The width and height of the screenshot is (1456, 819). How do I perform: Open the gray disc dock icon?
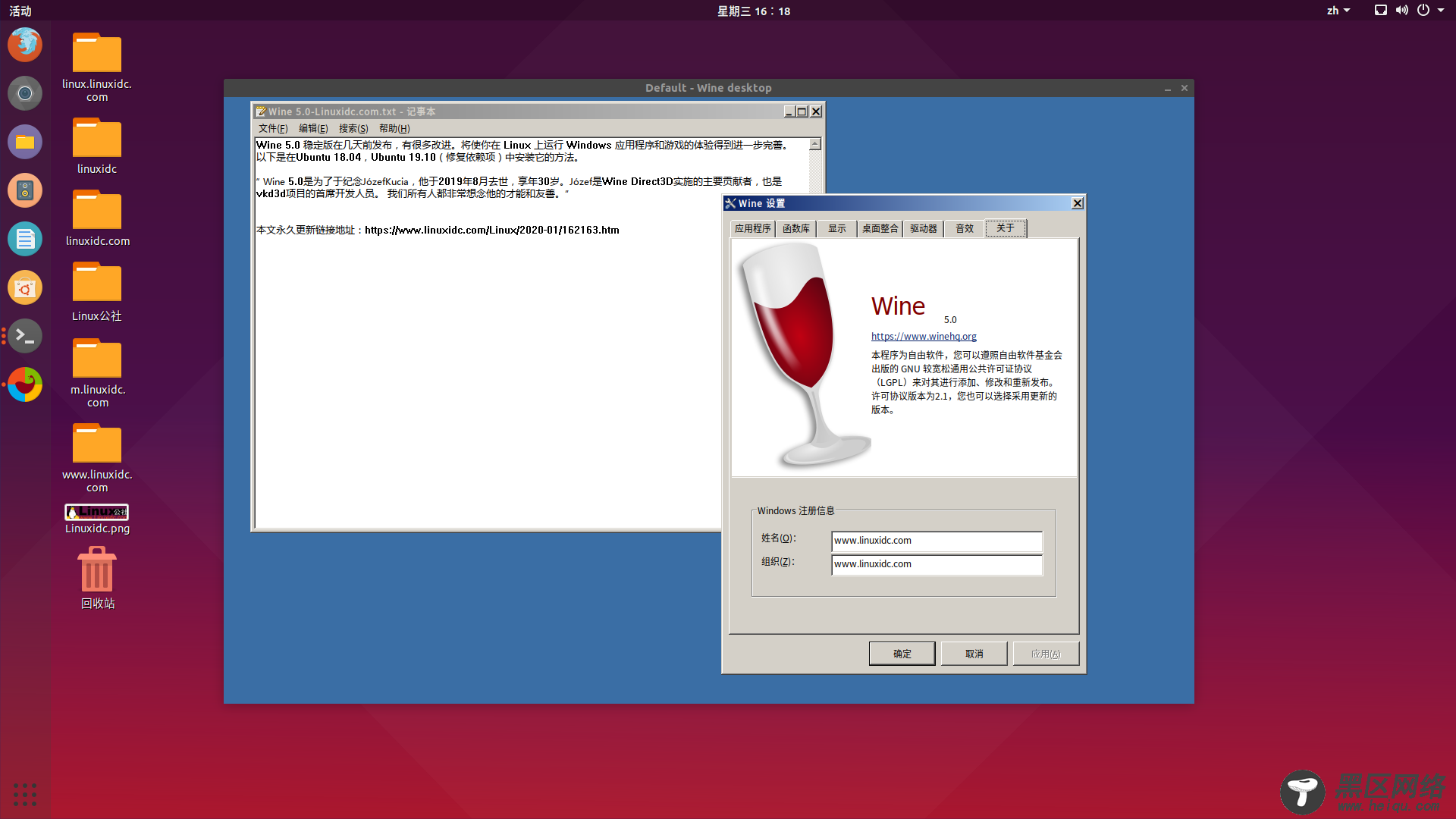pos(25,93)
